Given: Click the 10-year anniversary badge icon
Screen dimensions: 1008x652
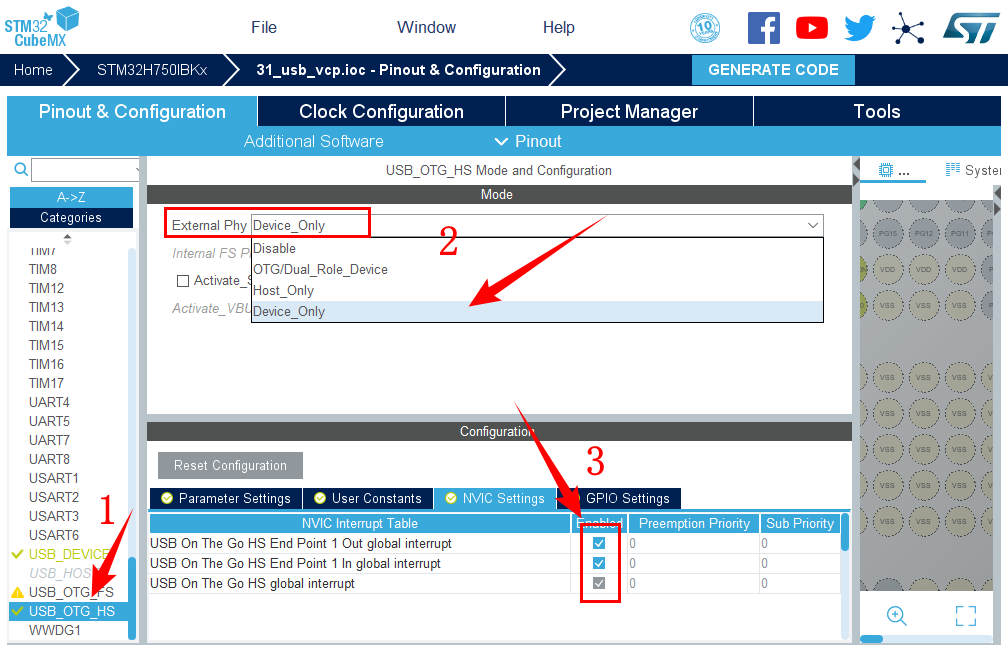Looking at the screenshot, I should [705, 28].
